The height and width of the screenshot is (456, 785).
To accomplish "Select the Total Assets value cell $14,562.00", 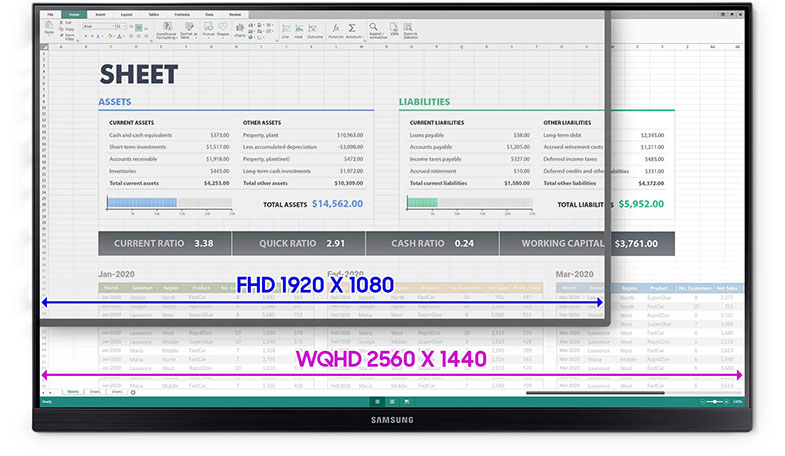I will click(x=337, y=203).
